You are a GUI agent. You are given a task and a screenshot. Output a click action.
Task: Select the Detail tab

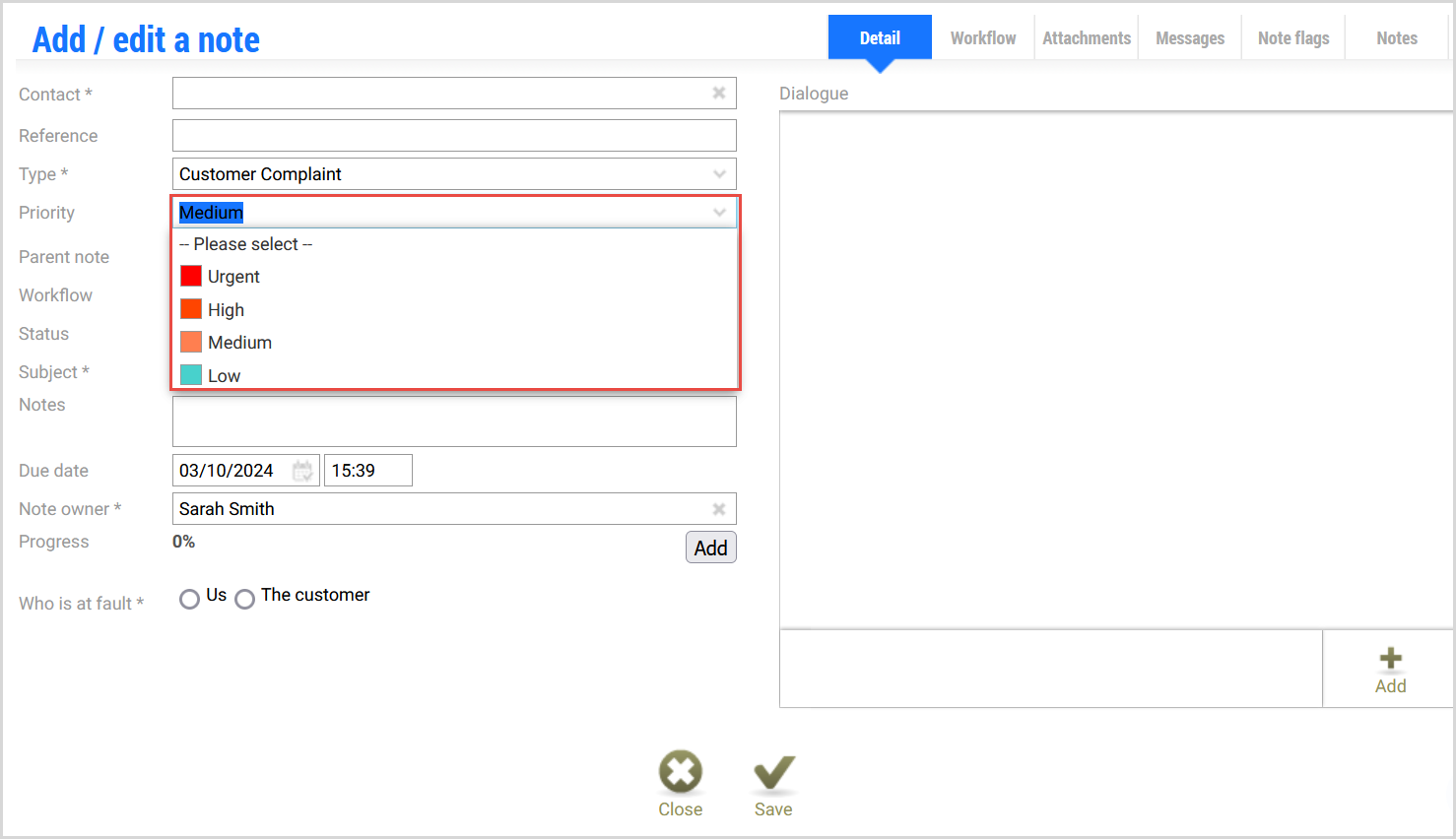(880, 38)
